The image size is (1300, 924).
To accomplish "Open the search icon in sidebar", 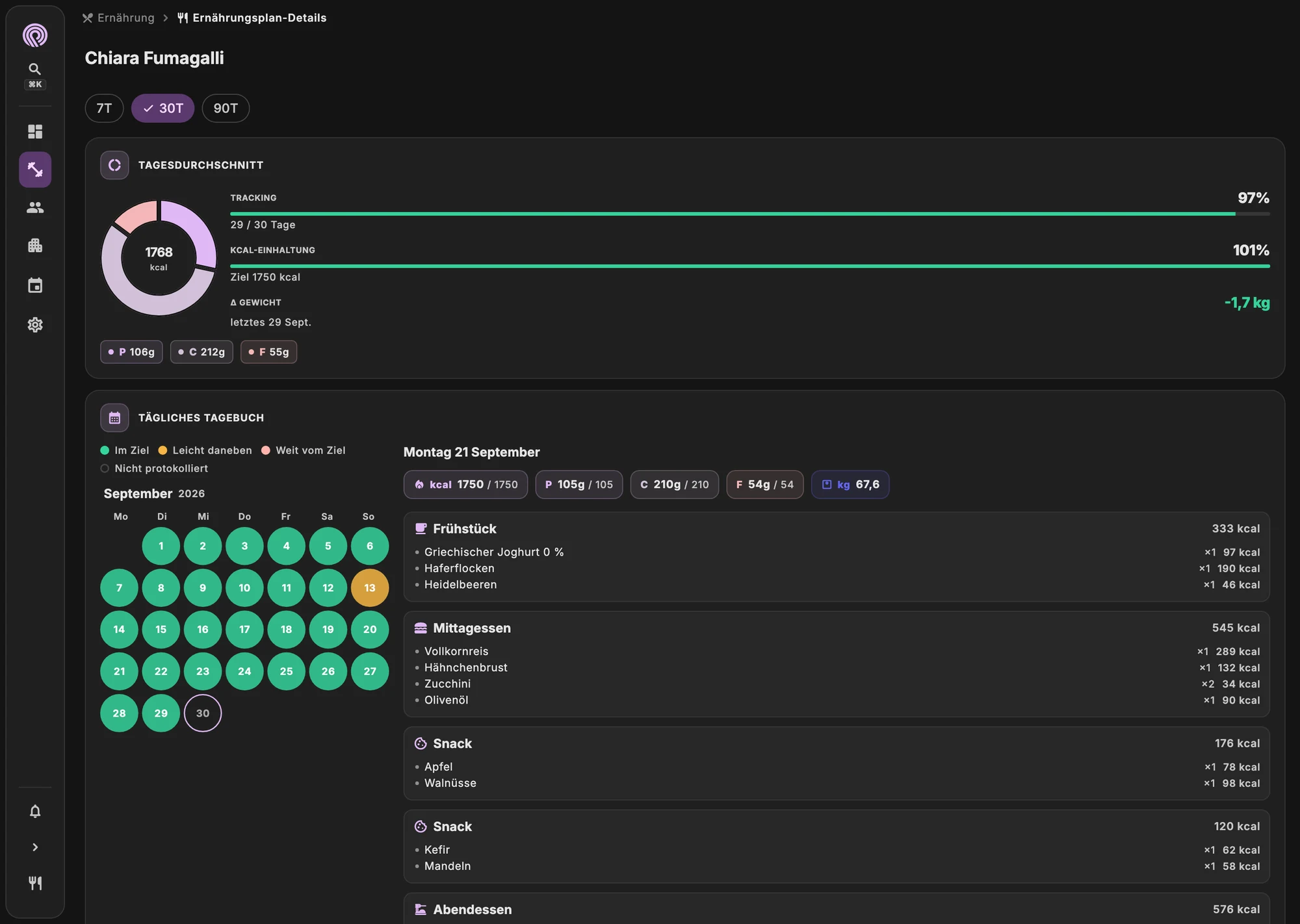I will [x=35, y=69].
